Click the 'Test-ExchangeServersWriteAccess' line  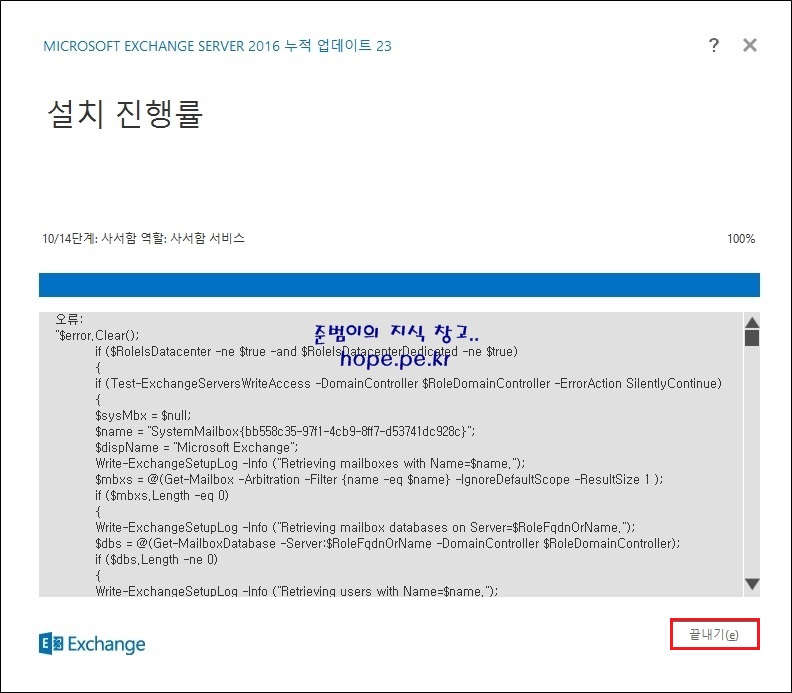[408, 383]
